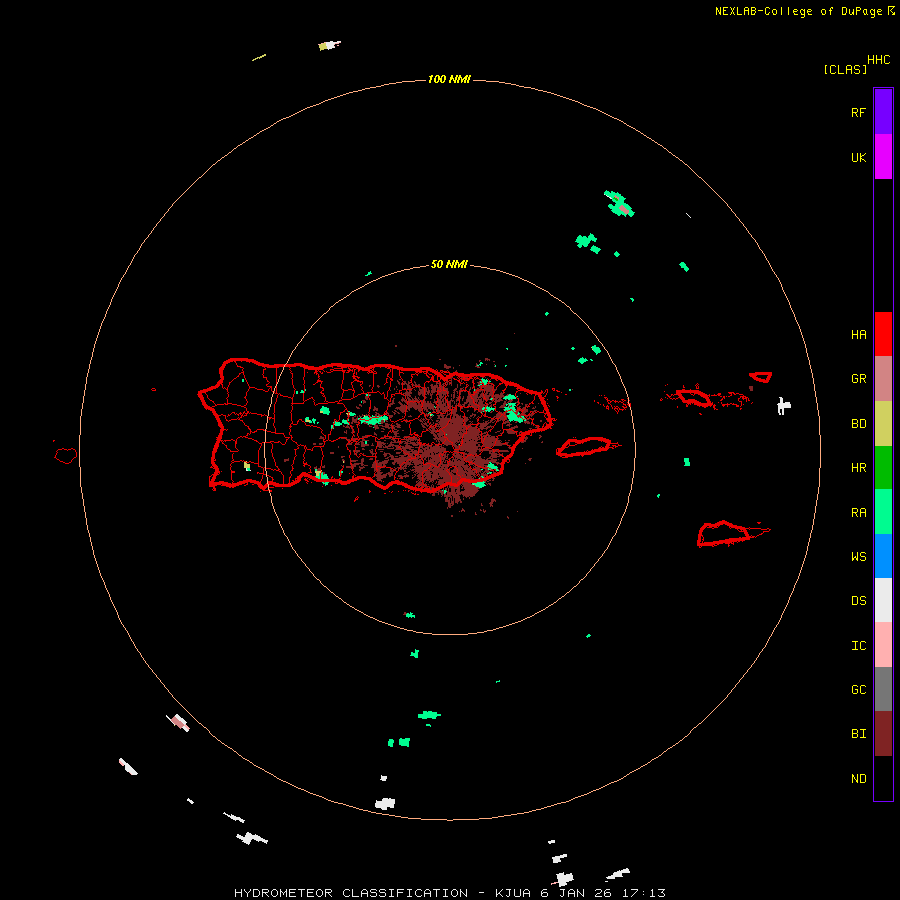Click the HR legend label
This screenshot has height=900, width=900.
click(858, 468)
